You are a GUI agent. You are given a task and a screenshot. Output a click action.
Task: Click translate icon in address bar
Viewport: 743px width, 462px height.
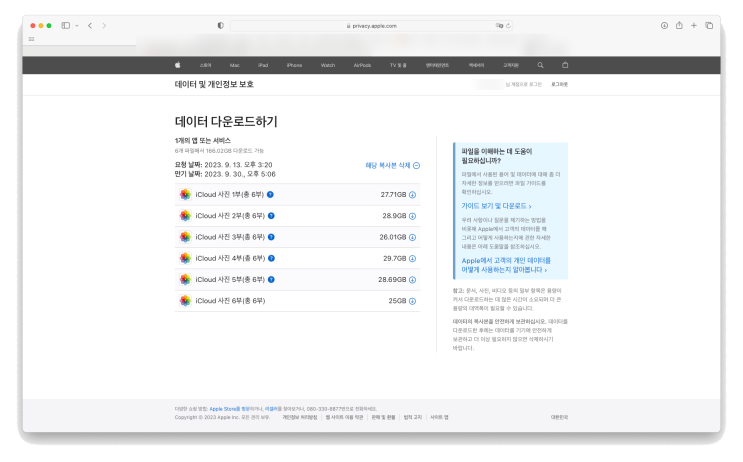[x=499, y=26]
